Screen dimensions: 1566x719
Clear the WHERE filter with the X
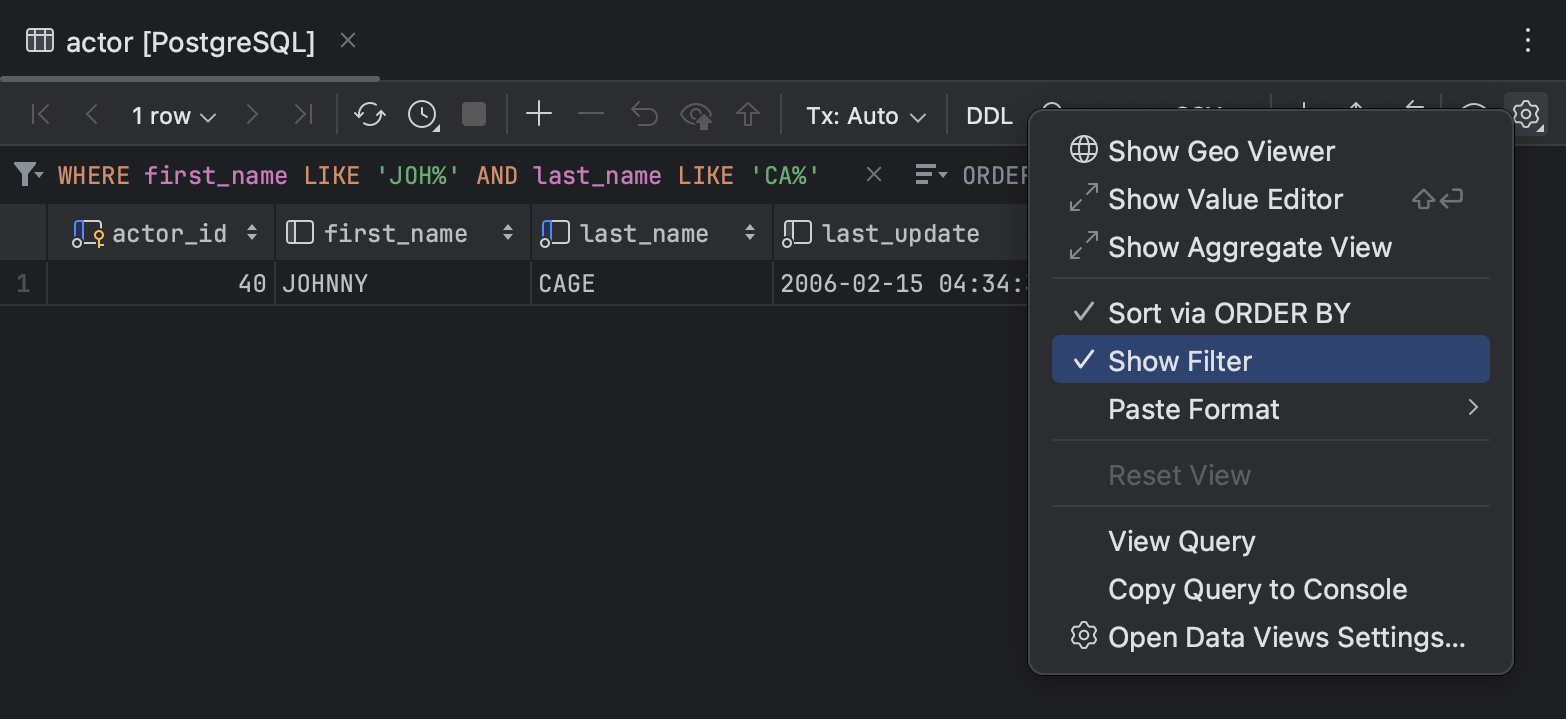[x=873, y=174]
